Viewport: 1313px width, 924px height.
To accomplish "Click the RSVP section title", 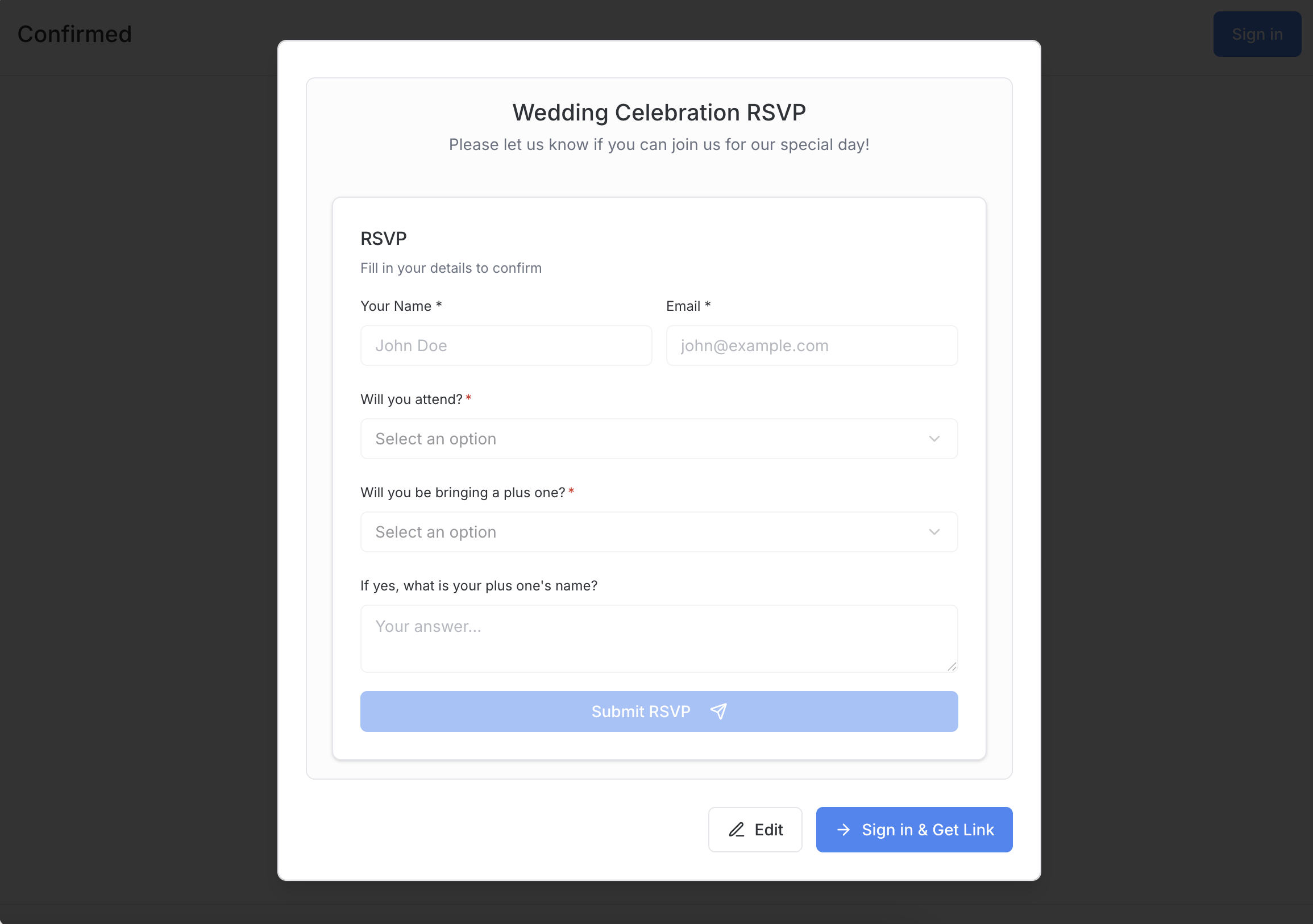I will pyautogui.click(x=383, y=239).
